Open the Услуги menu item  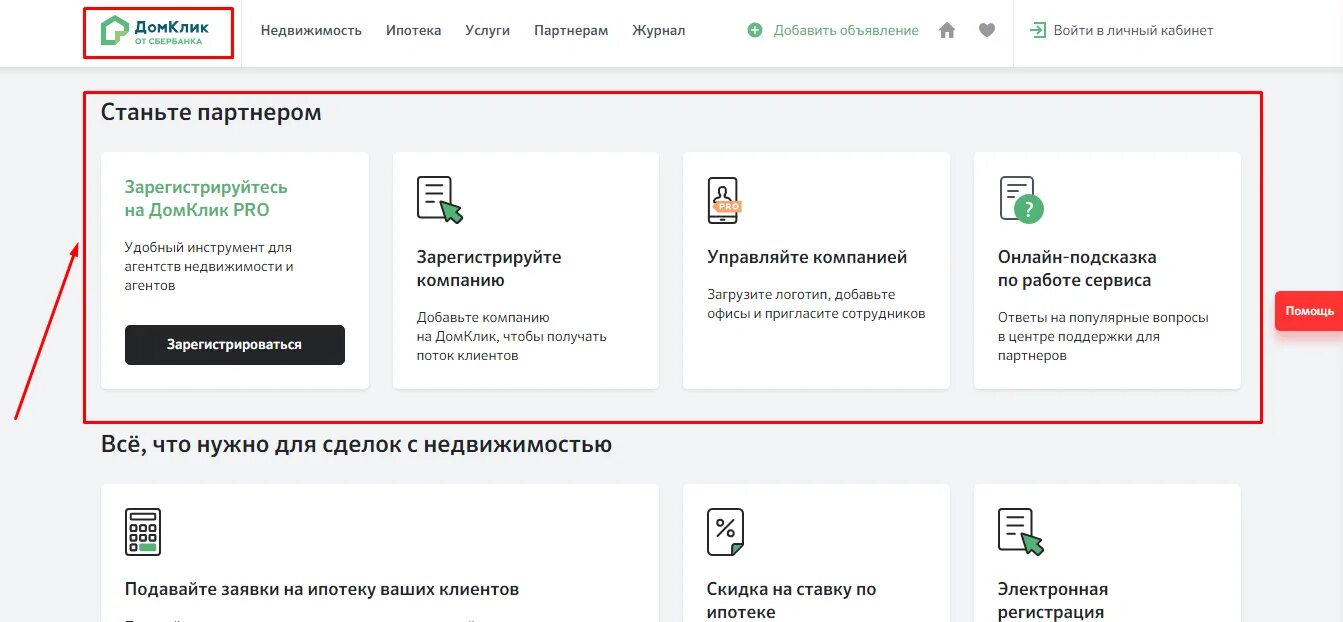(x=487, y=31)
